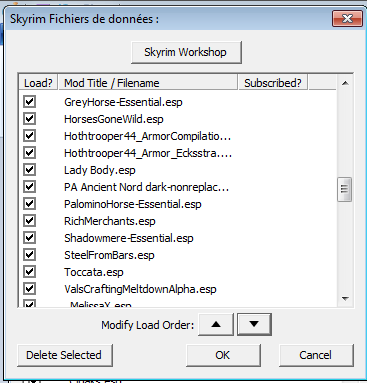Click the Delete Selected button
Screen dimensions: 367x383
(x=65, y=355)
